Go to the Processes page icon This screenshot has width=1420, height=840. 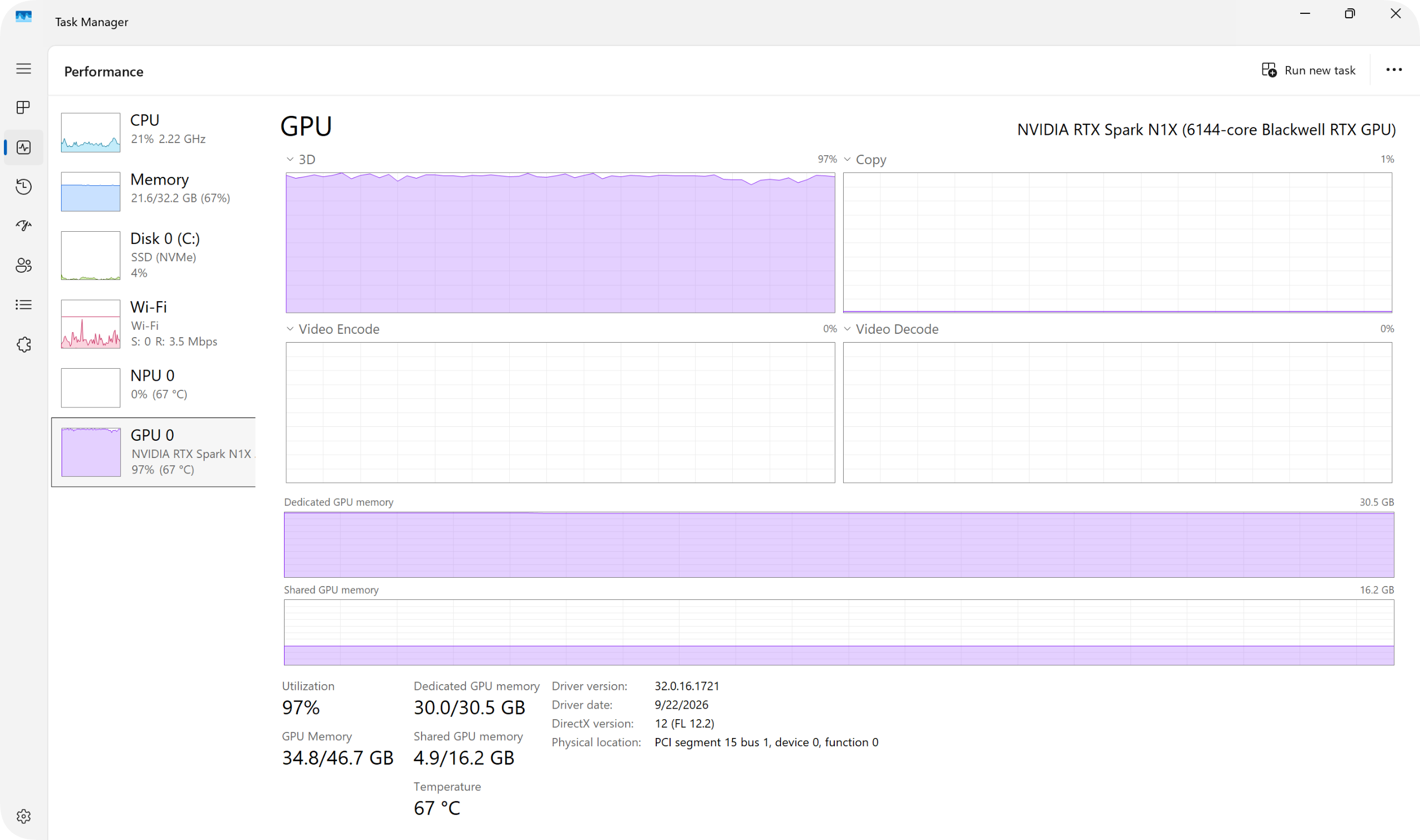click(23, 108)
